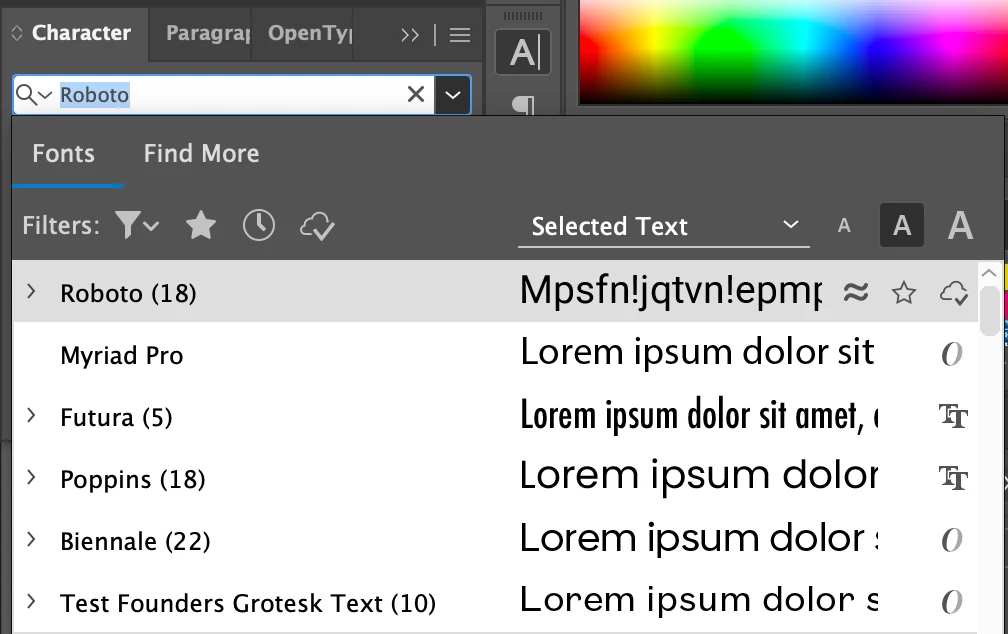Open the Character panel hamburger menu

(460, 35)
